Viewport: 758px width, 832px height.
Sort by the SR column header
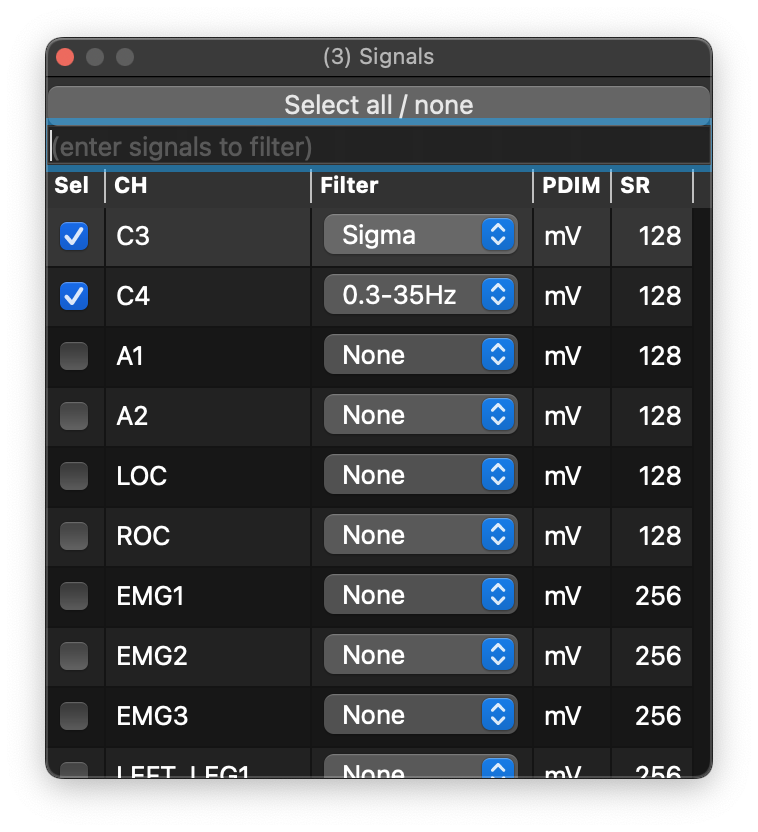(x=651, y=186)
